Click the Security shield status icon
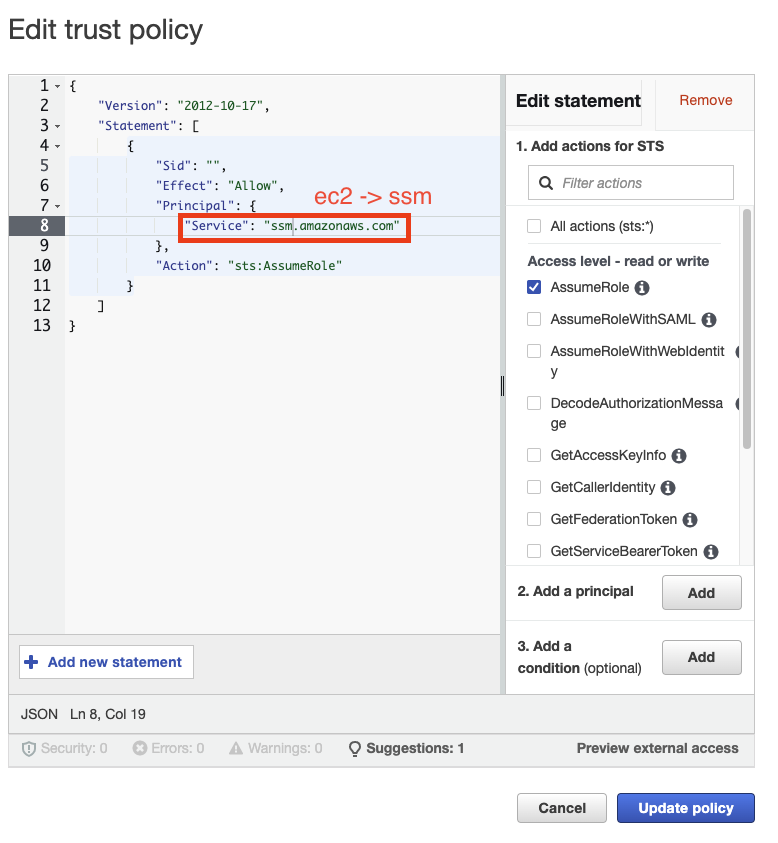 [x=28, y=749]
